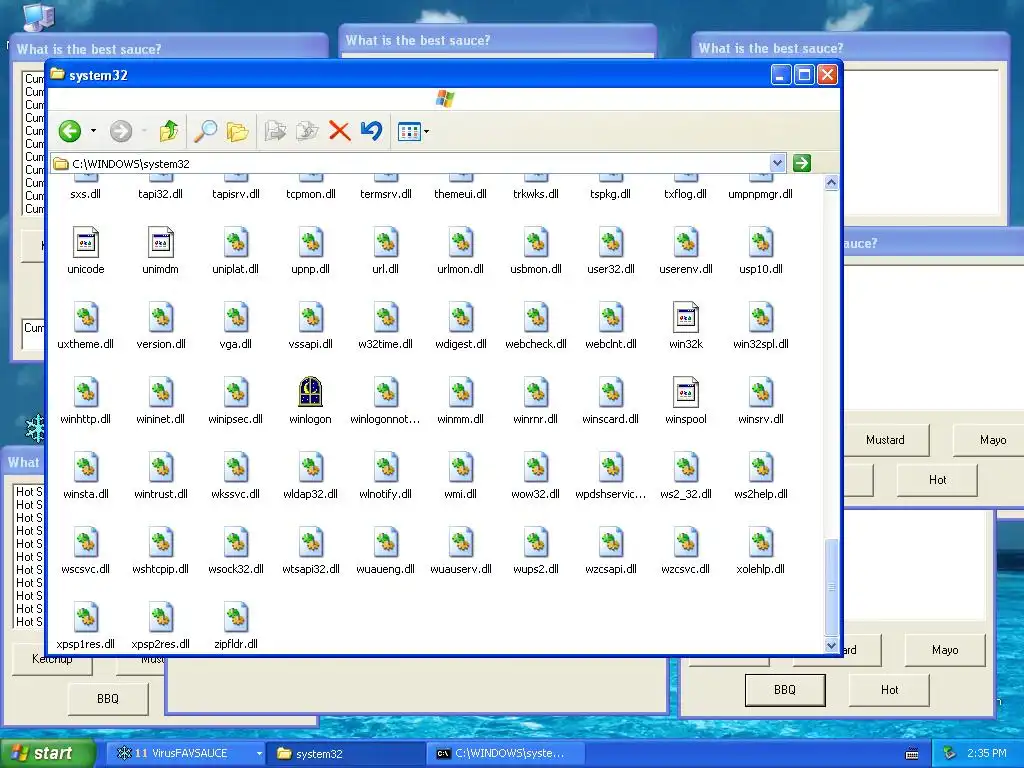Image resolution: width=1024 pixels, height=768 pixels.
Task: Go up one folder level
Action: point(169,131)
